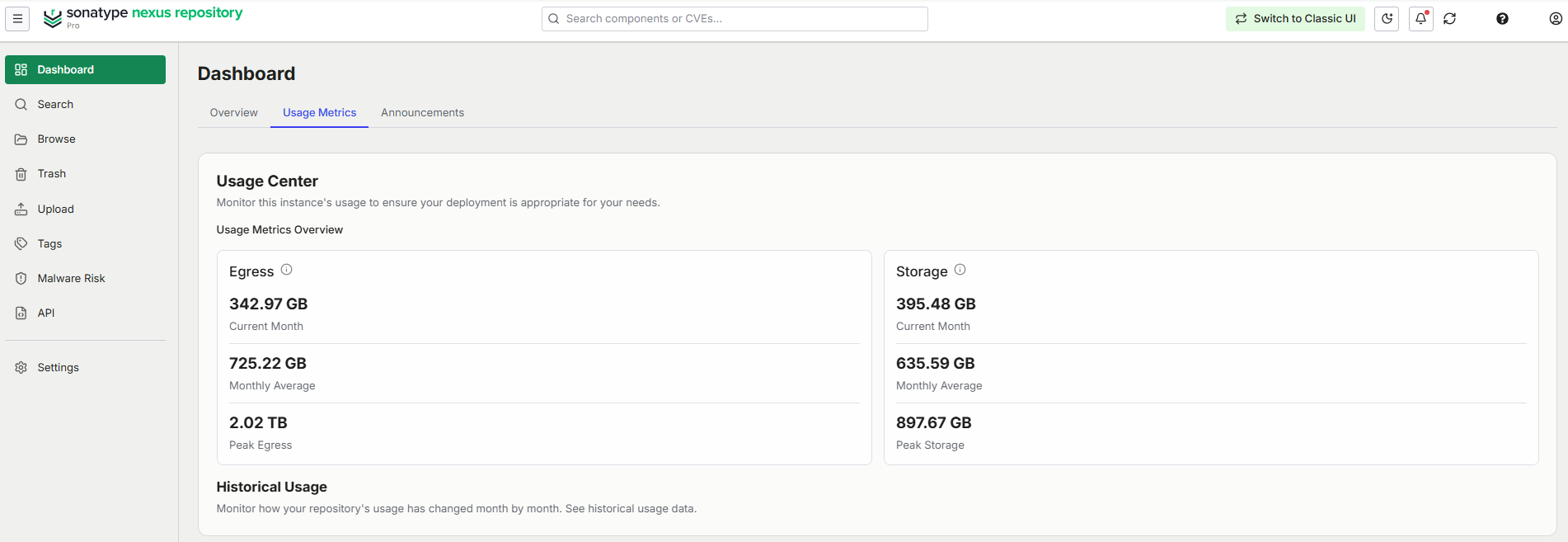Click the Search sidebar magnifier icon
This screenshot has width=1568, height=542.
[x=21, y=105]
